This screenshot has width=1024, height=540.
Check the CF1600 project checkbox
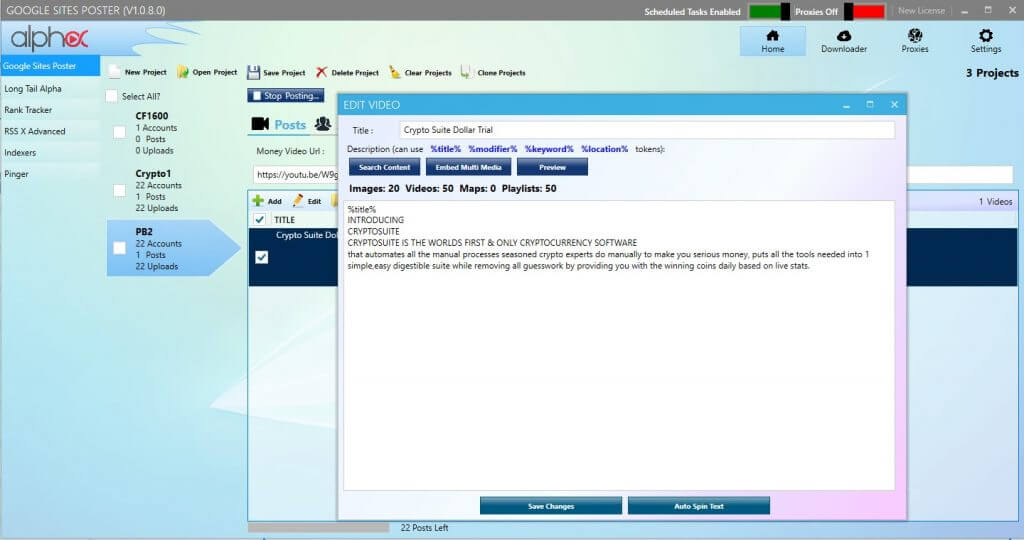120,133
